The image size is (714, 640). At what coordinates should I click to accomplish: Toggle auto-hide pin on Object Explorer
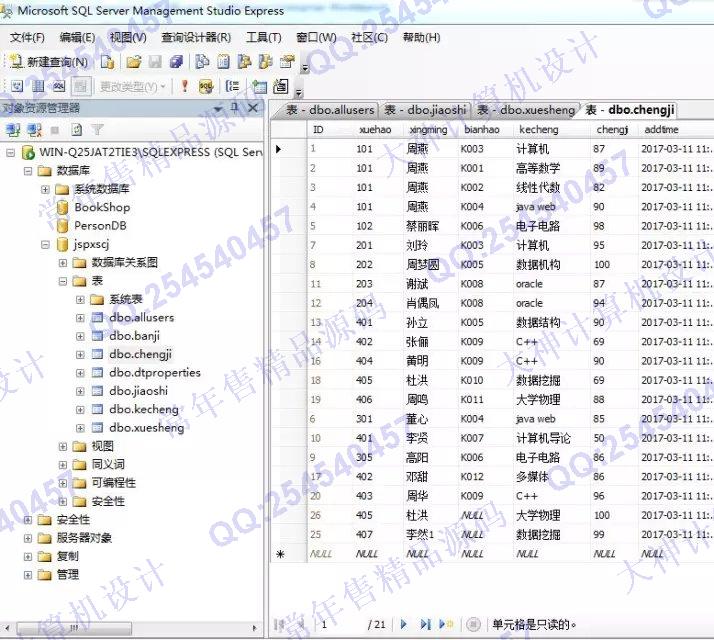[x=235, y=108]
